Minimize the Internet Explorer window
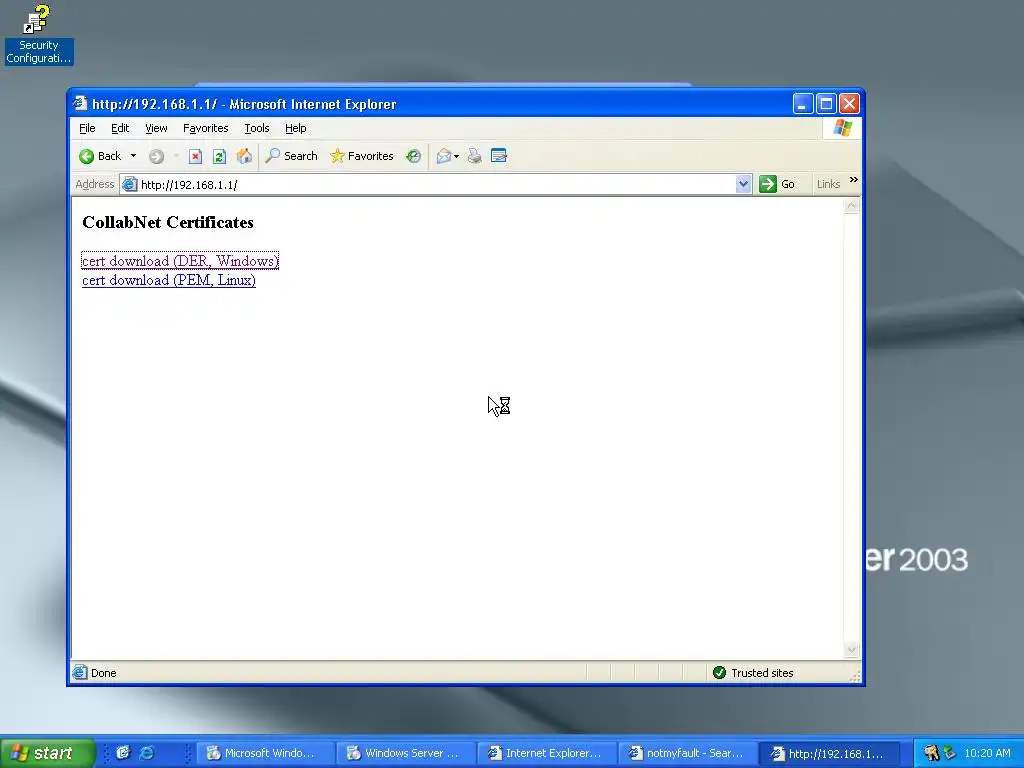The image size is (1024, 768). click(x=803, y=104)
